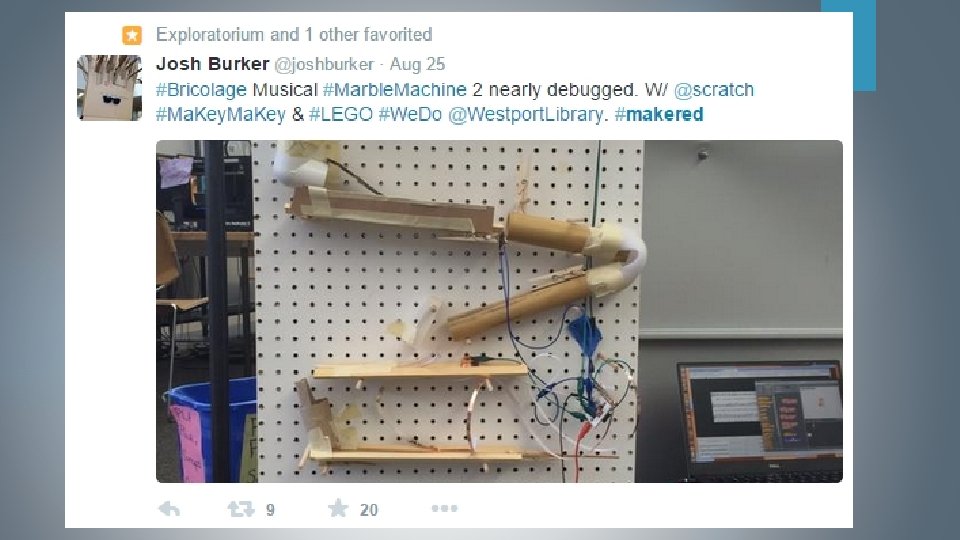Open the more options ellipsis icon

[x=444, y=508]
